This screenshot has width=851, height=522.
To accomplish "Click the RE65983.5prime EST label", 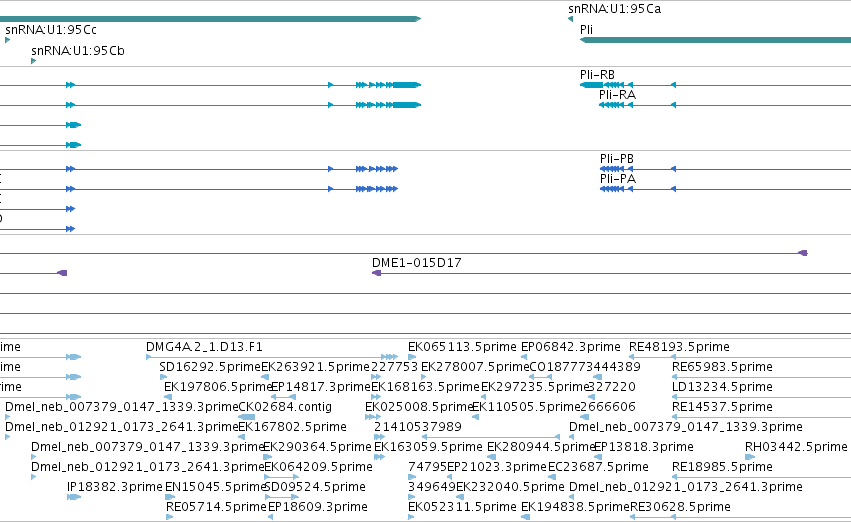I will (722, 367).
